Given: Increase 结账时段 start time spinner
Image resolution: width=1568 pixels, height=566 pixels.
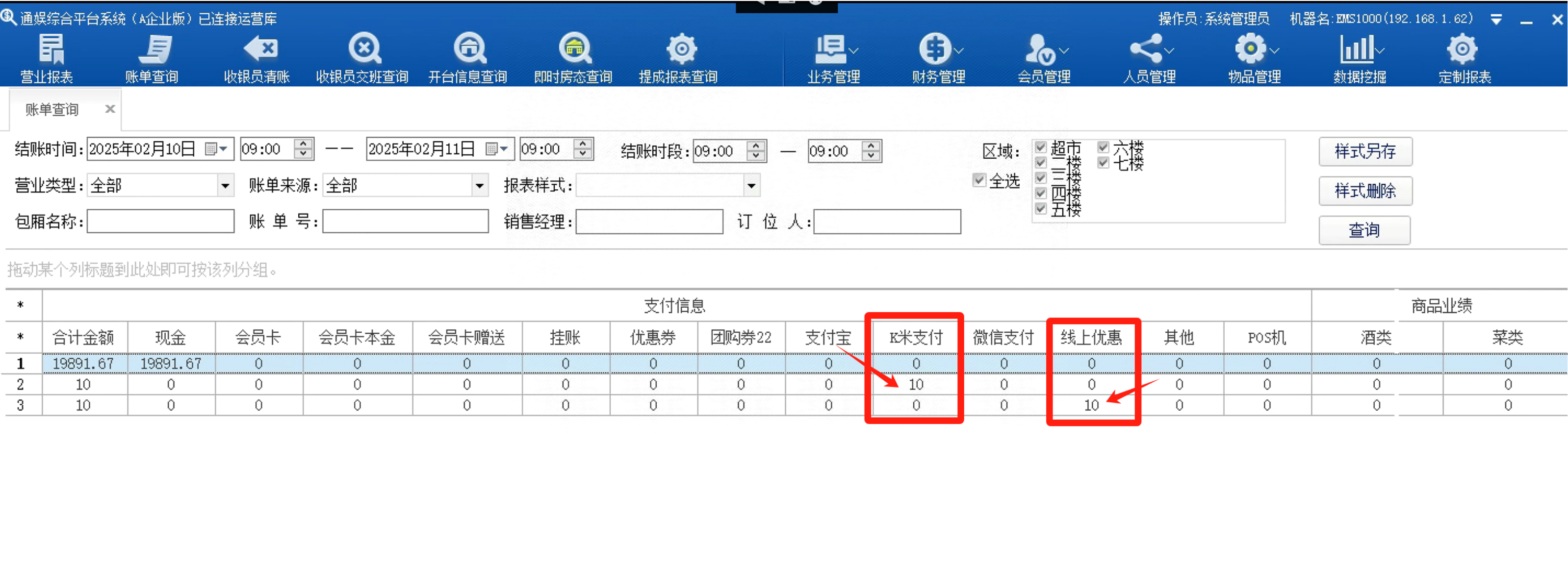Looking at the screenshot, I should [755, 146].
